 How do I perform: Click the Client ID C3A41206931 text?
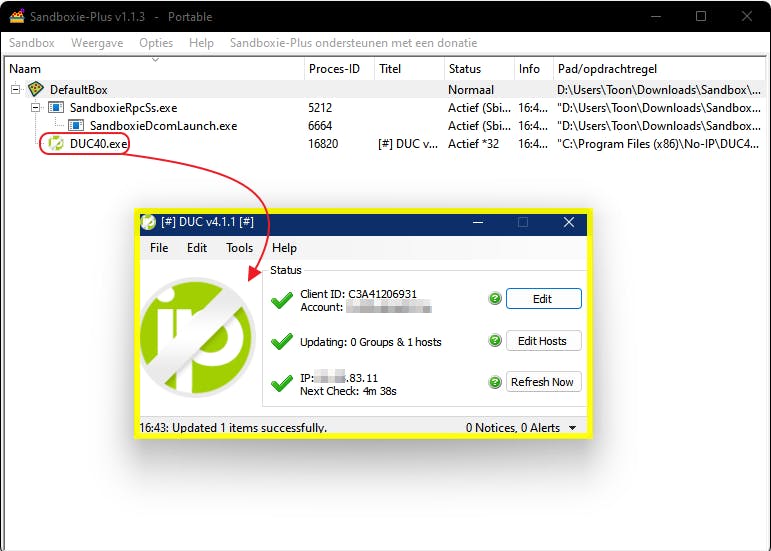point(358,294)
